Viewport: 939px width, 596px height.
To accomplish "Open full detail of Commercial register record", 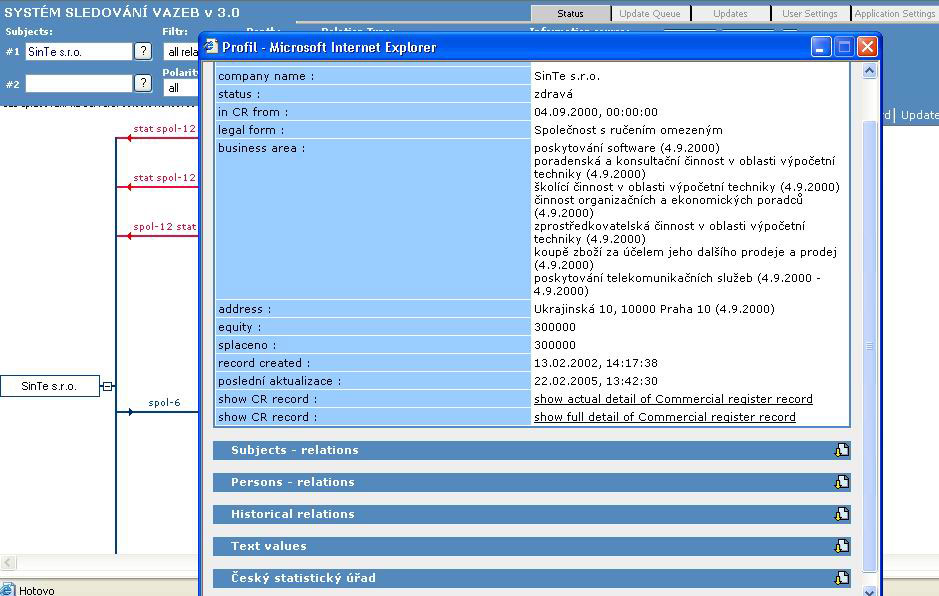I will tap(665, 417).
